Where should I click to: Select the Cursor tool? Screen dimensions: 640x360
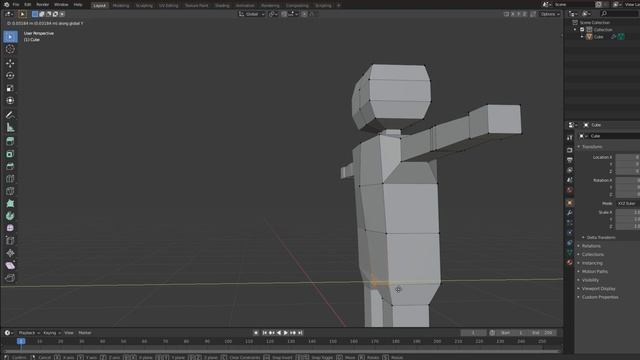pyautogui.click(x=10, y=49)
